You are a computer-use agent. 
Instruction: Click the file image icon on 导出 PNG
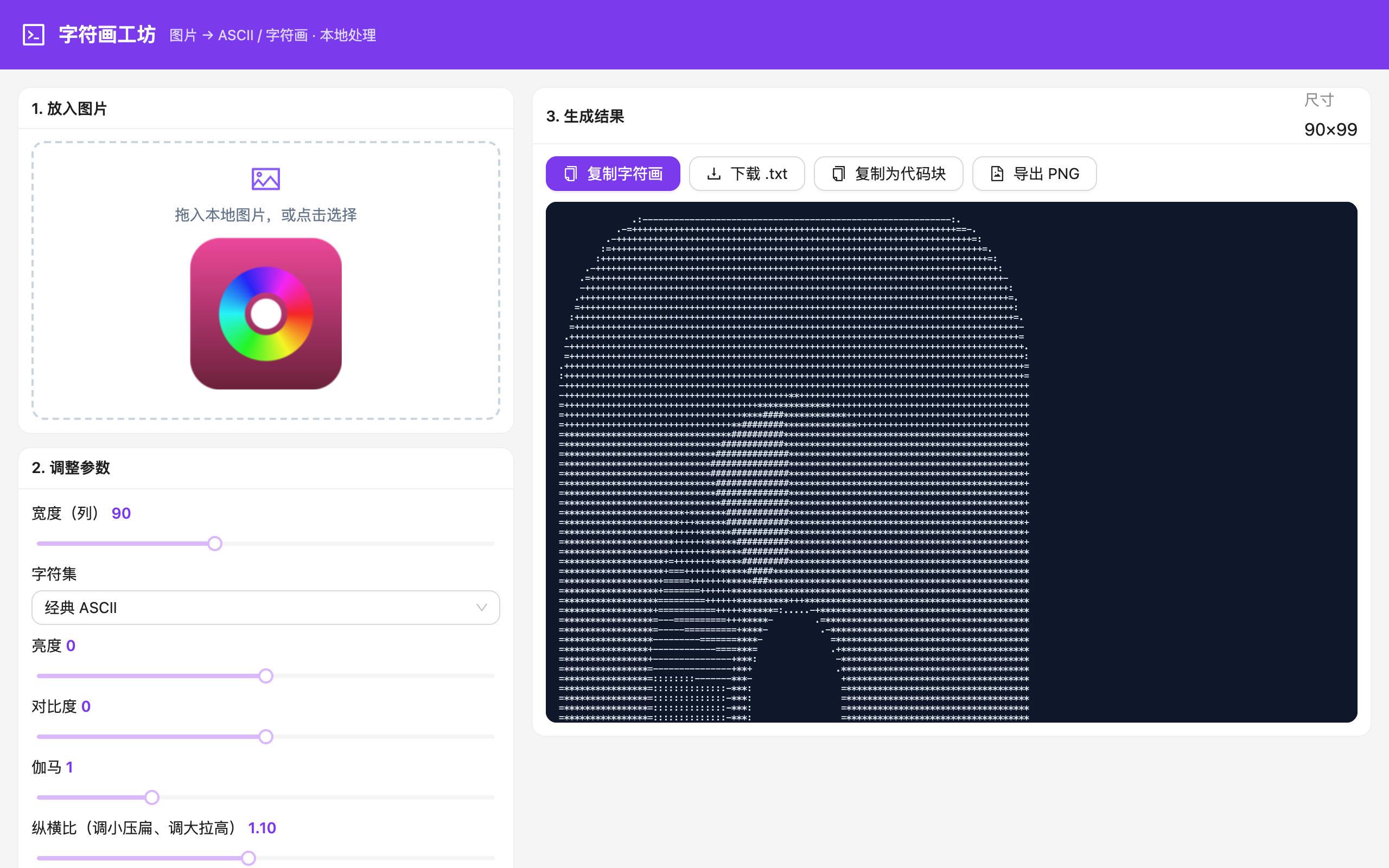(x=997, y=174)
